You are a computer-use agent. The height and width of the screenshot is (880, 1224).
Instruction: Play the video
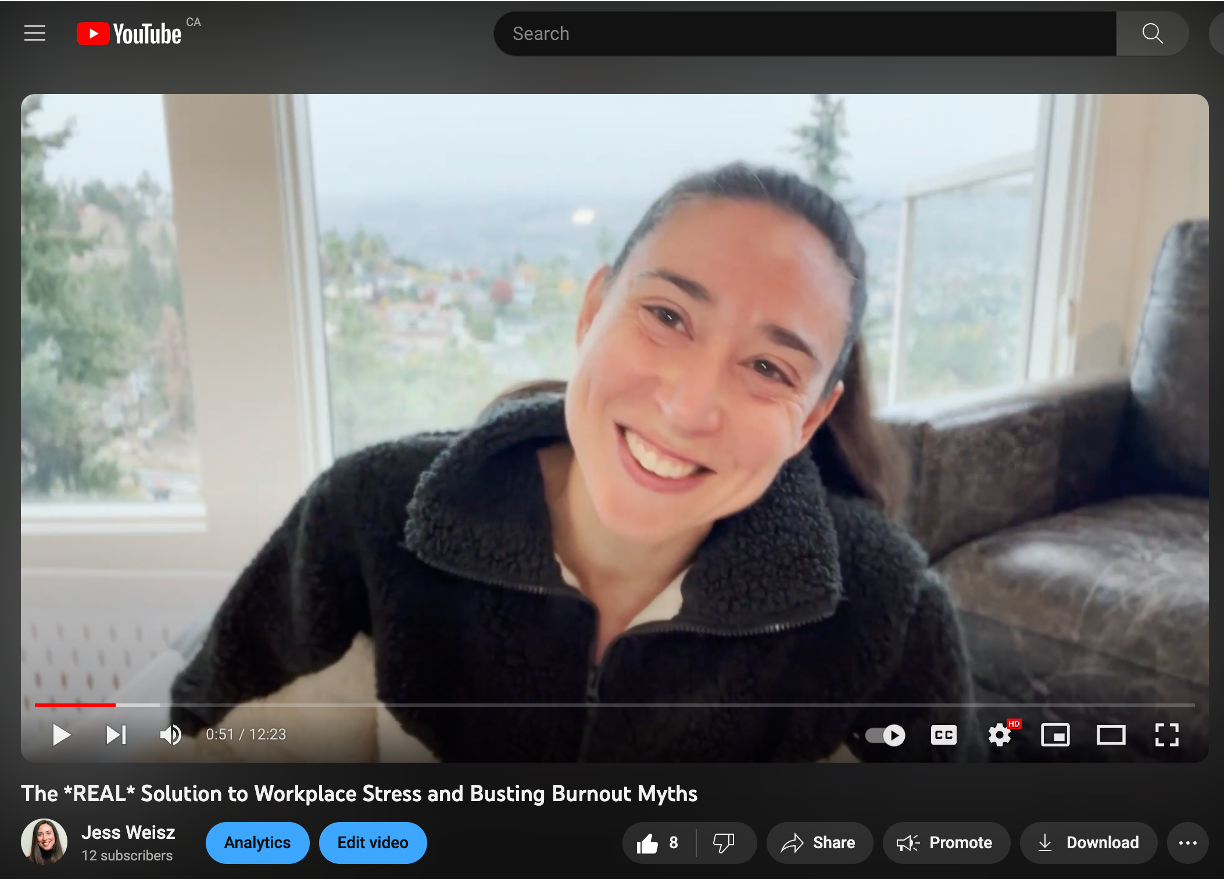point(61,735)
